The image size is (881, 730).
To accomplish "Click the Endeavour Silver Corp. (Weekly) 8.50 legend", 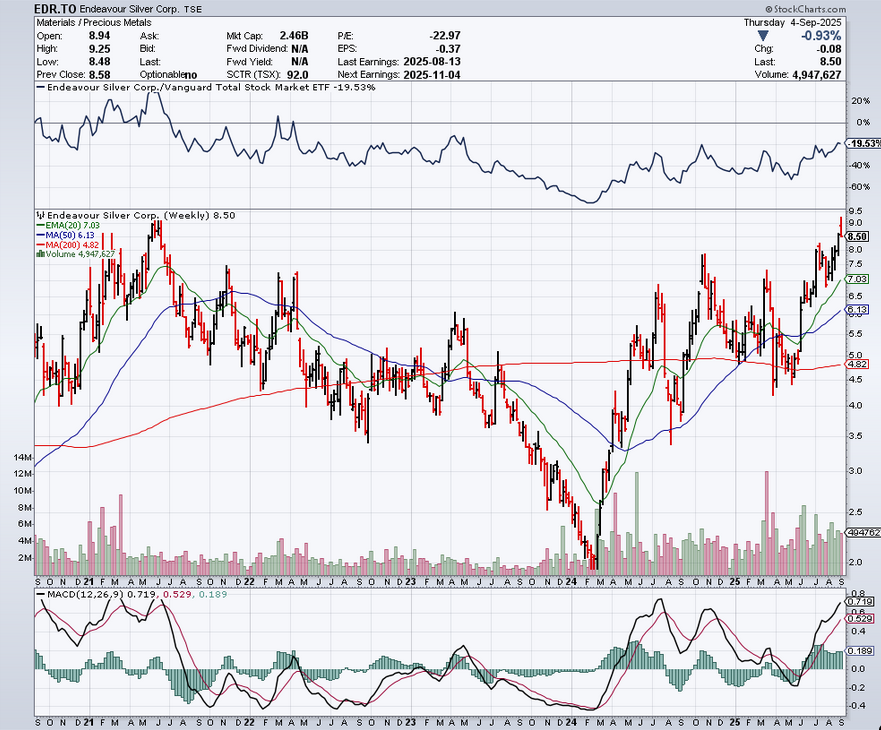I will click(136, 215).
